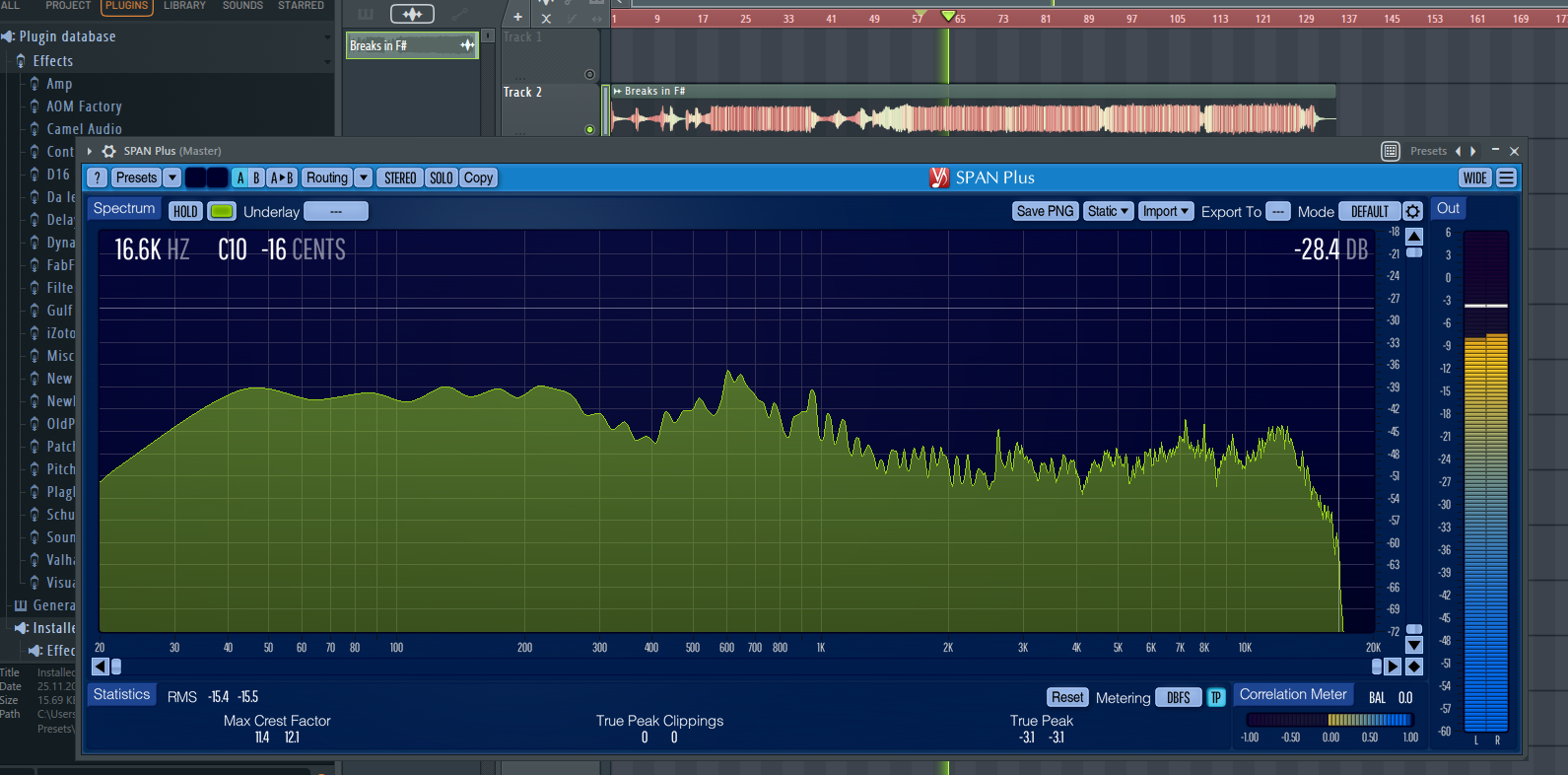This screenshot has width=1568, height=775.
Task: Click the crossfade curve icon in playlist toolbar
Action: (572, 18)
